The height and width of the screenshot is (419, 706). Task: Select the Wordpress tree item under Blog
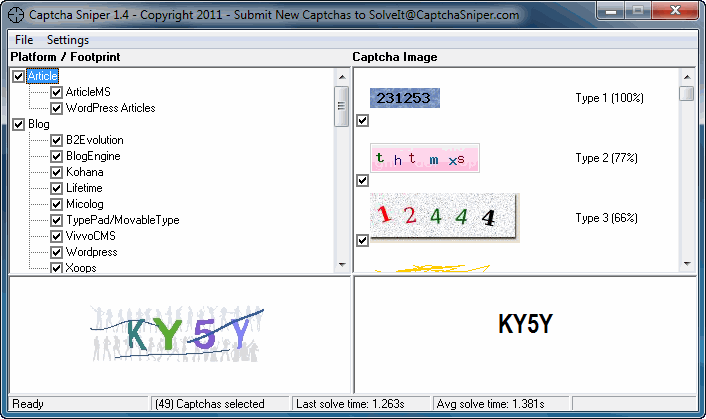pyautogui.click(x=92, y=252)
